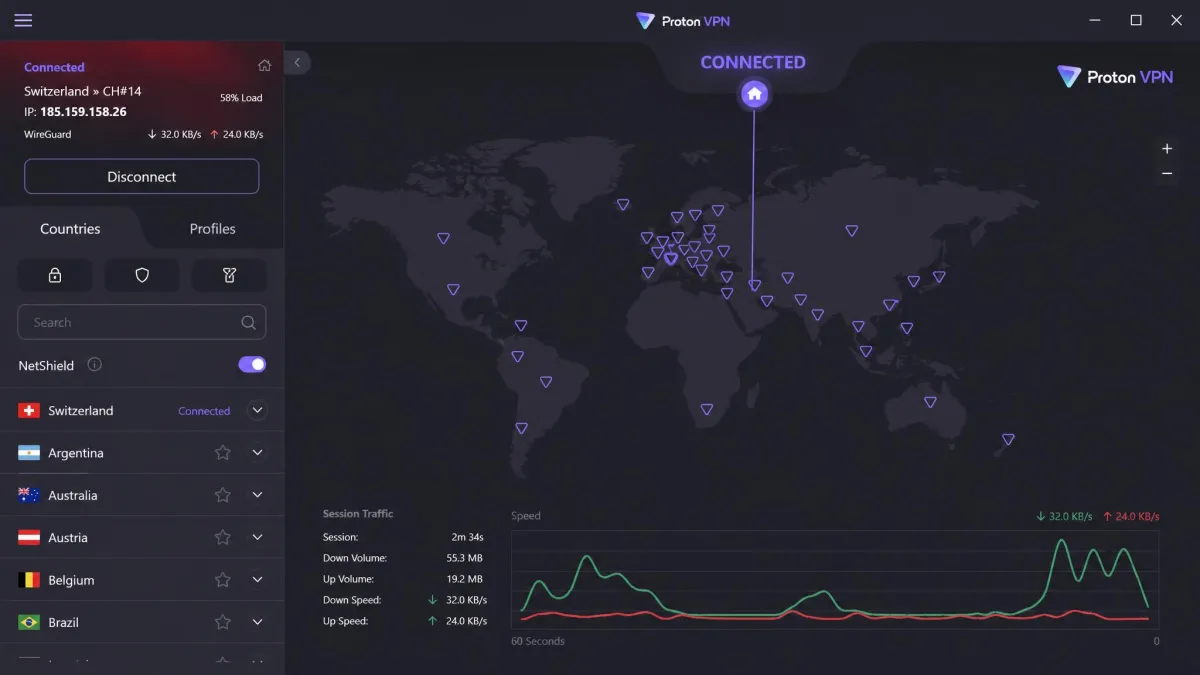Screen dimensions: 1200x675
Task: Select the Australia server marker on map
Action: coord(930,402)
